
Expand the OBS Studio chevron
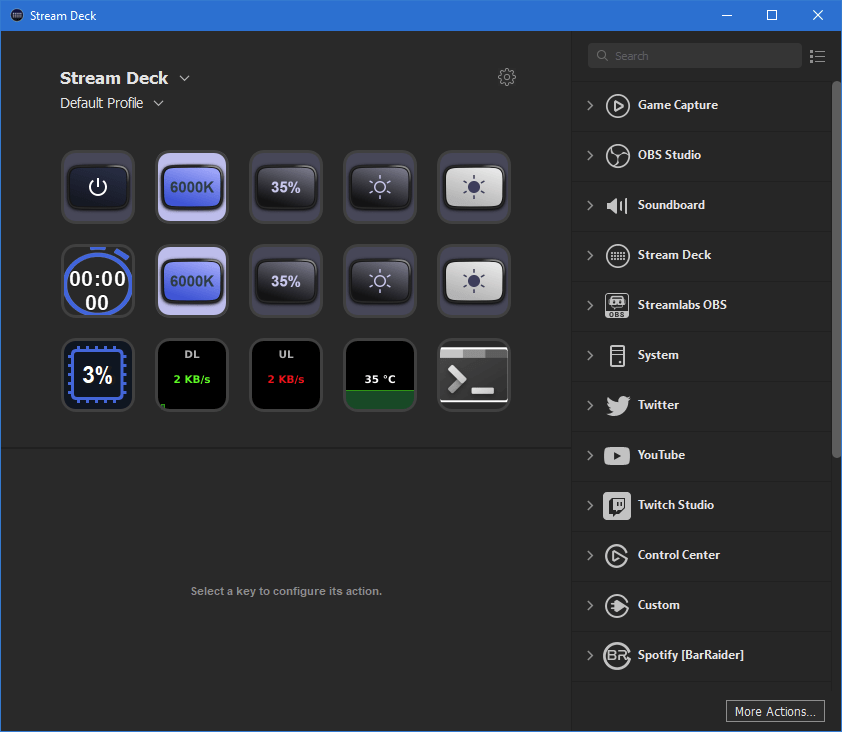590,155
